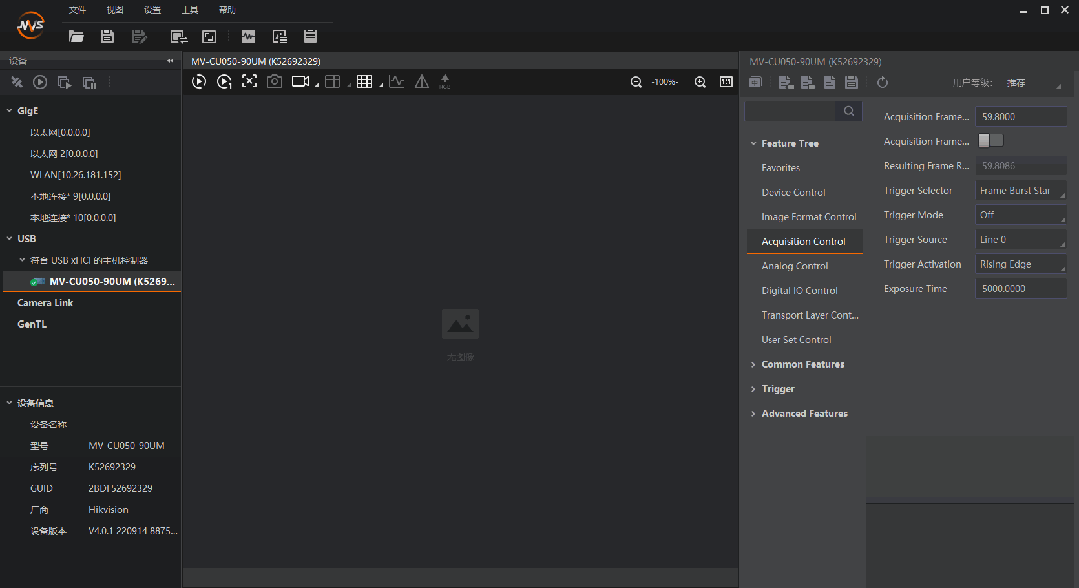Open the 文件 menu
1079x588 pixels.
coord(77,10)
